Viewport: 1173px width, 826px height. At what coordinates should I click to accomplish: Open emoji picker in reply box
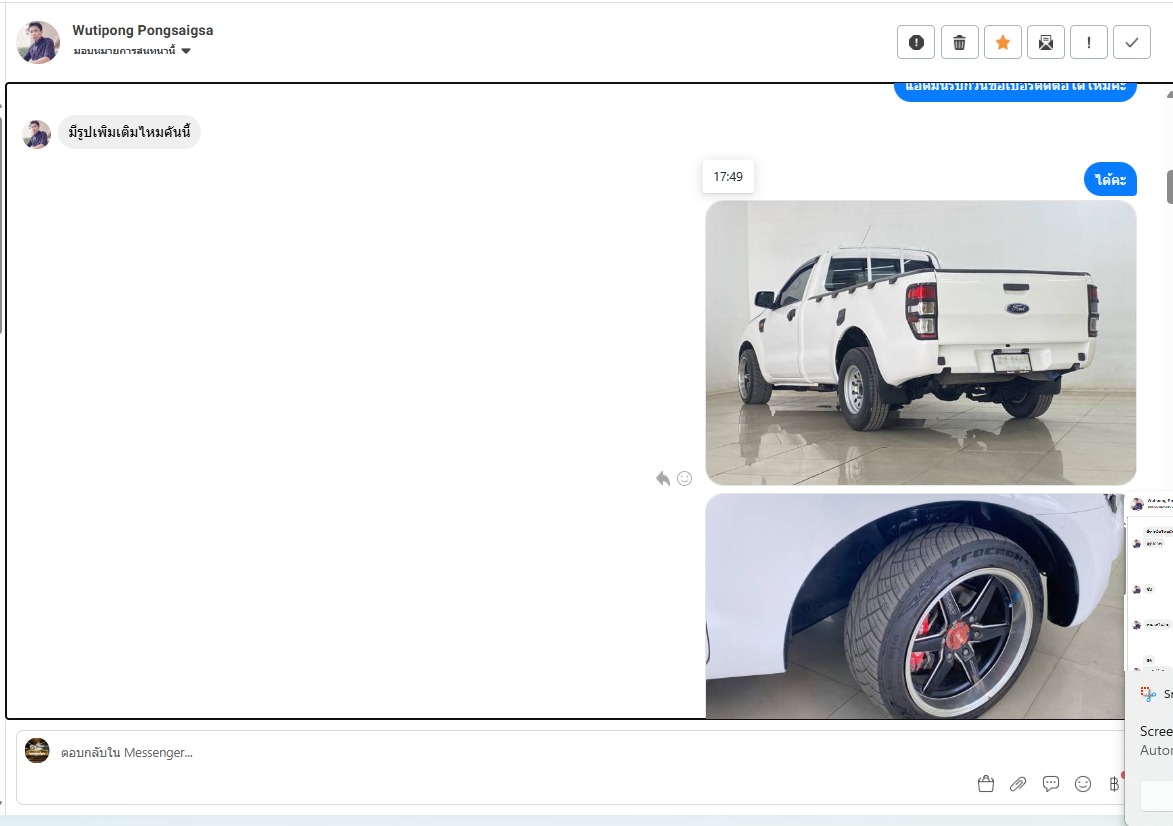[1082, 784]
